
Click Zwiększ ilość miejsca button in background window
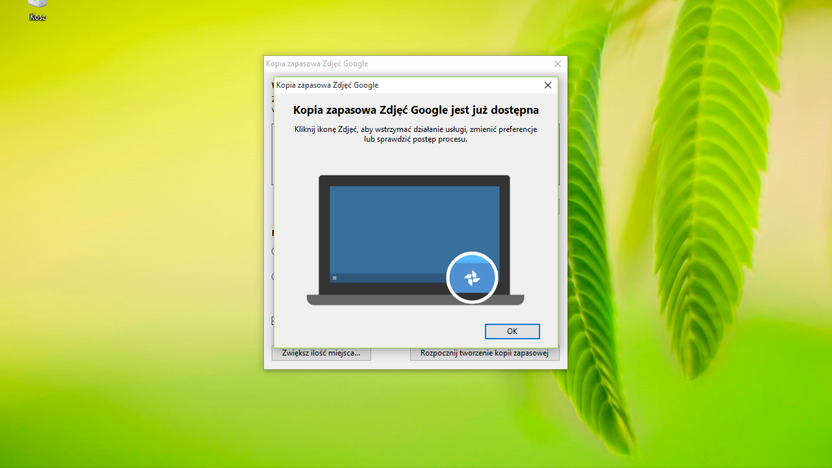321,353
